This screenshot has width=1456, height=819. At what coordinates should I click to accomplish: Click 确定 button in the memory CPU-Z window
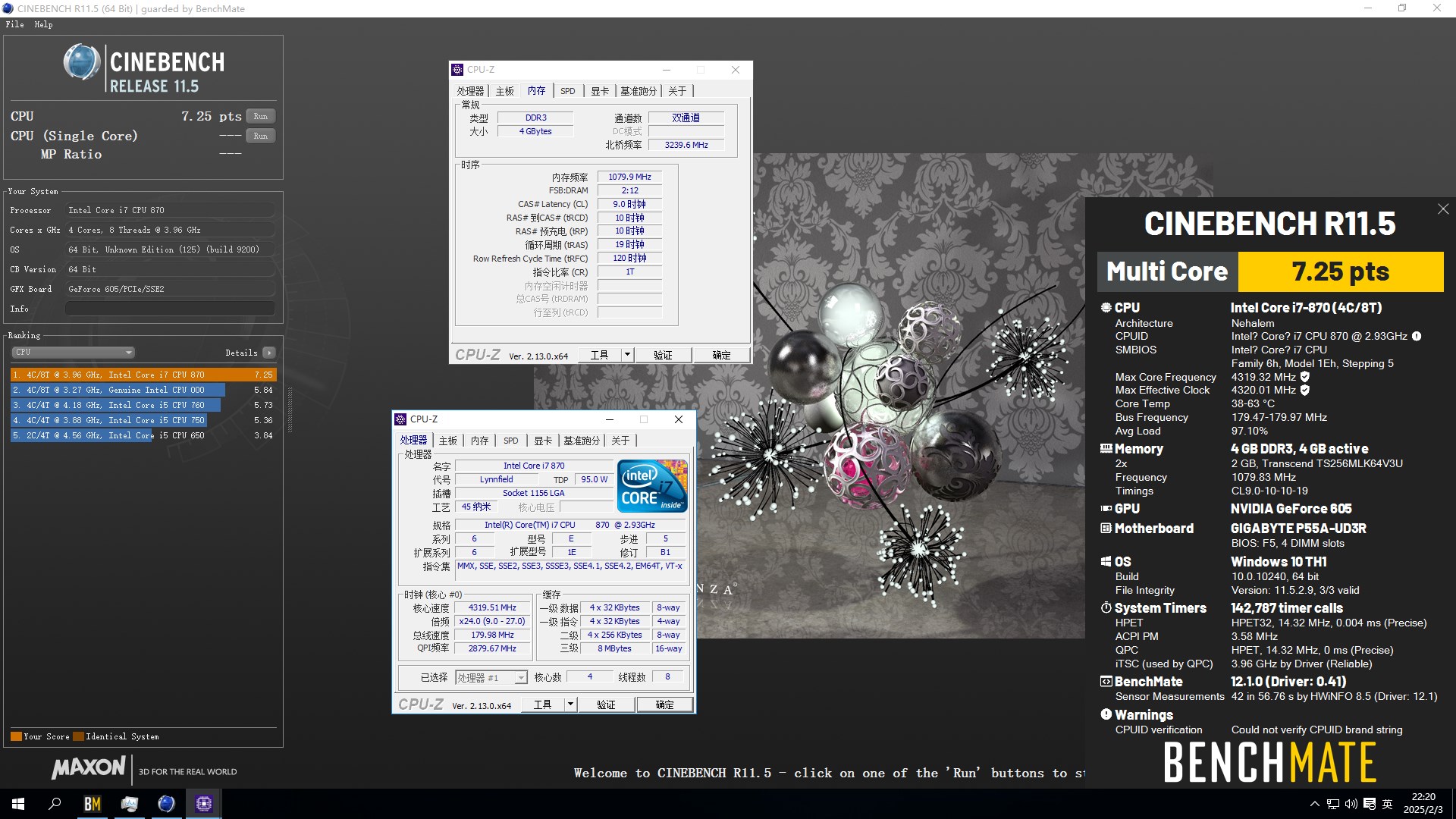[721, 355]
